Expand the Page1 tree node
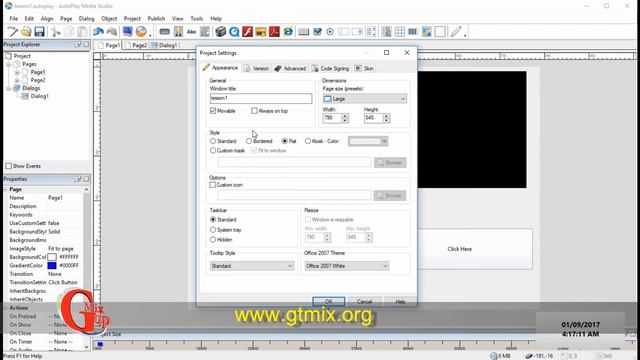 (17, 72)
